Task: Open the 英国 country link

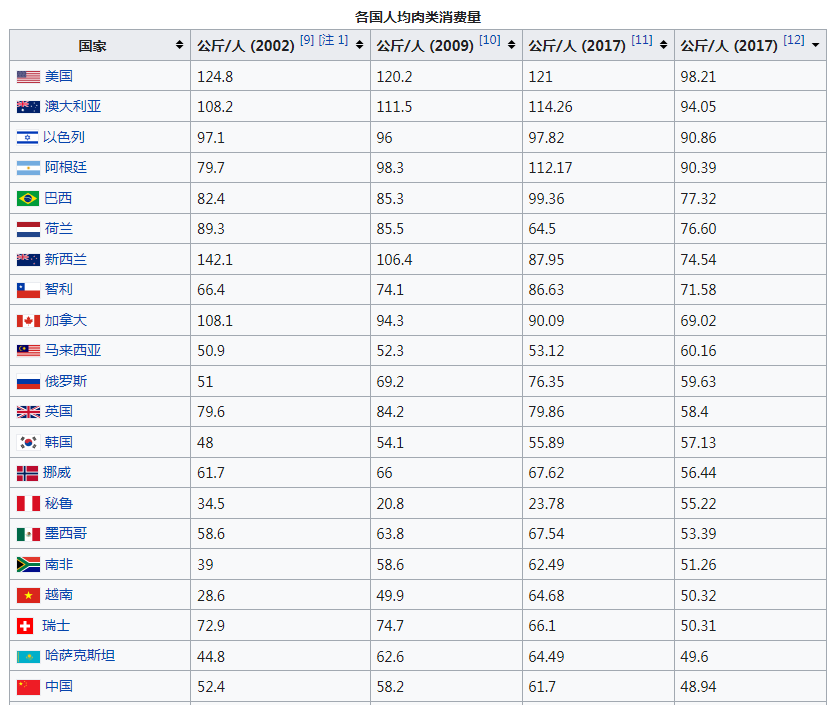Action: [59, 411]
